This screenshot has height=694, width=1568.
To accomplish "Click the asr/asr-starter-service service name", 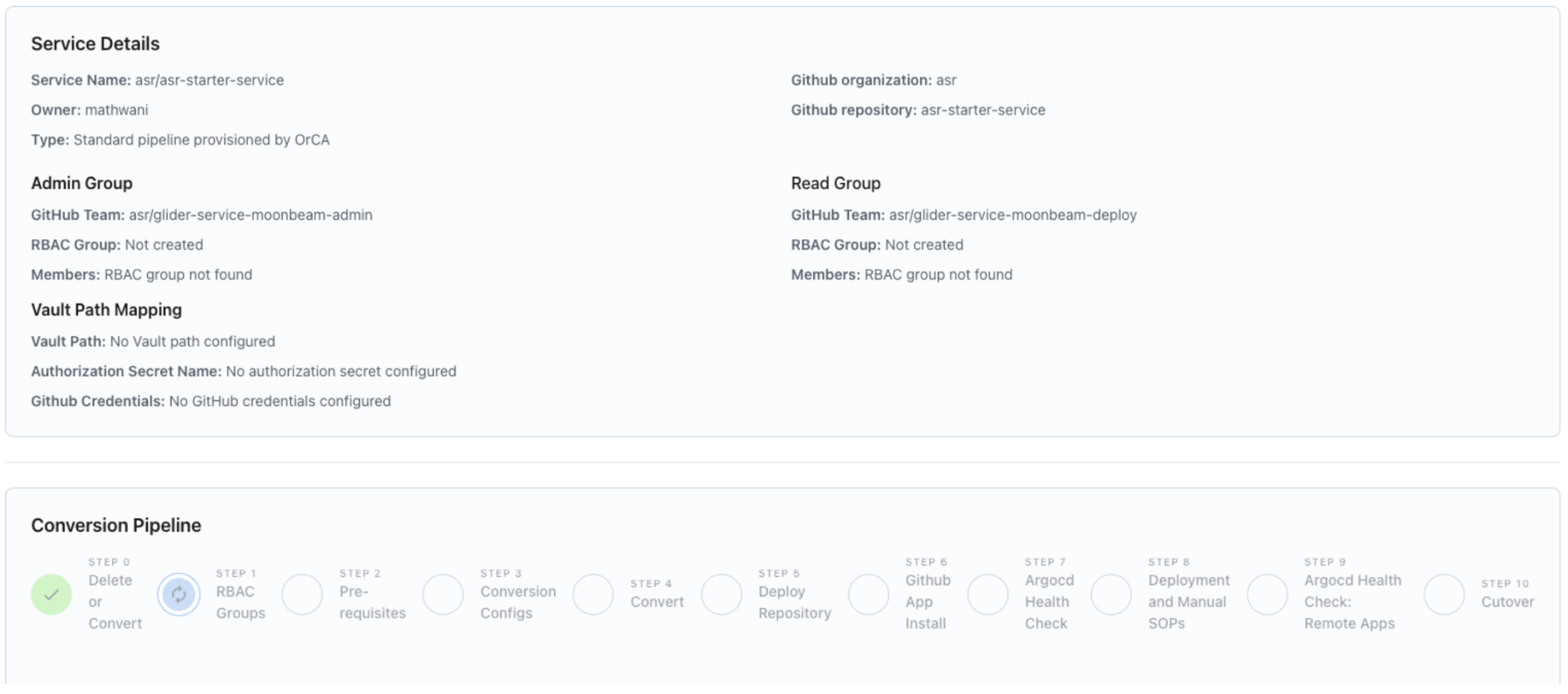I will click(209, 80).
